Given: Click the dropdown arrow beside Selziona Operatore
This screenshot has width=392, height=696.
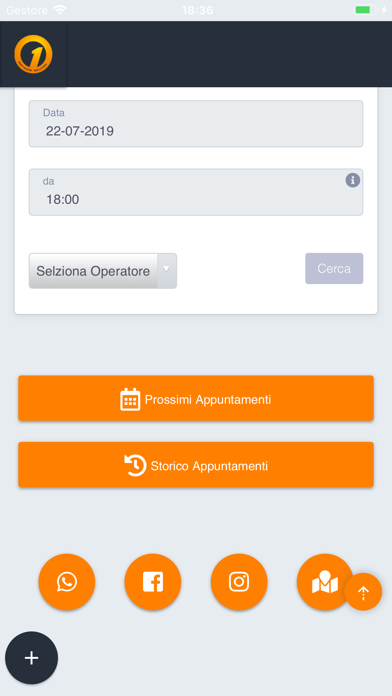Looking at the screenshot, I should point(166,269).
